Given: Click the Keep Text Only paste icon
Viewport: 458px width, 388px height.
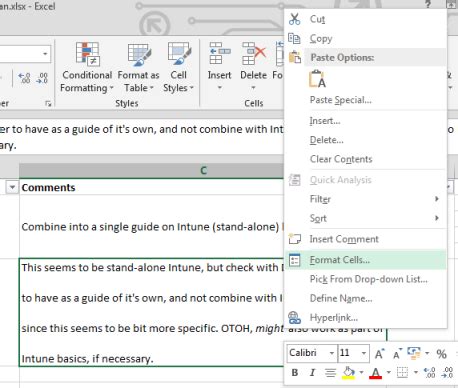Looking at the screenshot, I should (x=317, y=79).
